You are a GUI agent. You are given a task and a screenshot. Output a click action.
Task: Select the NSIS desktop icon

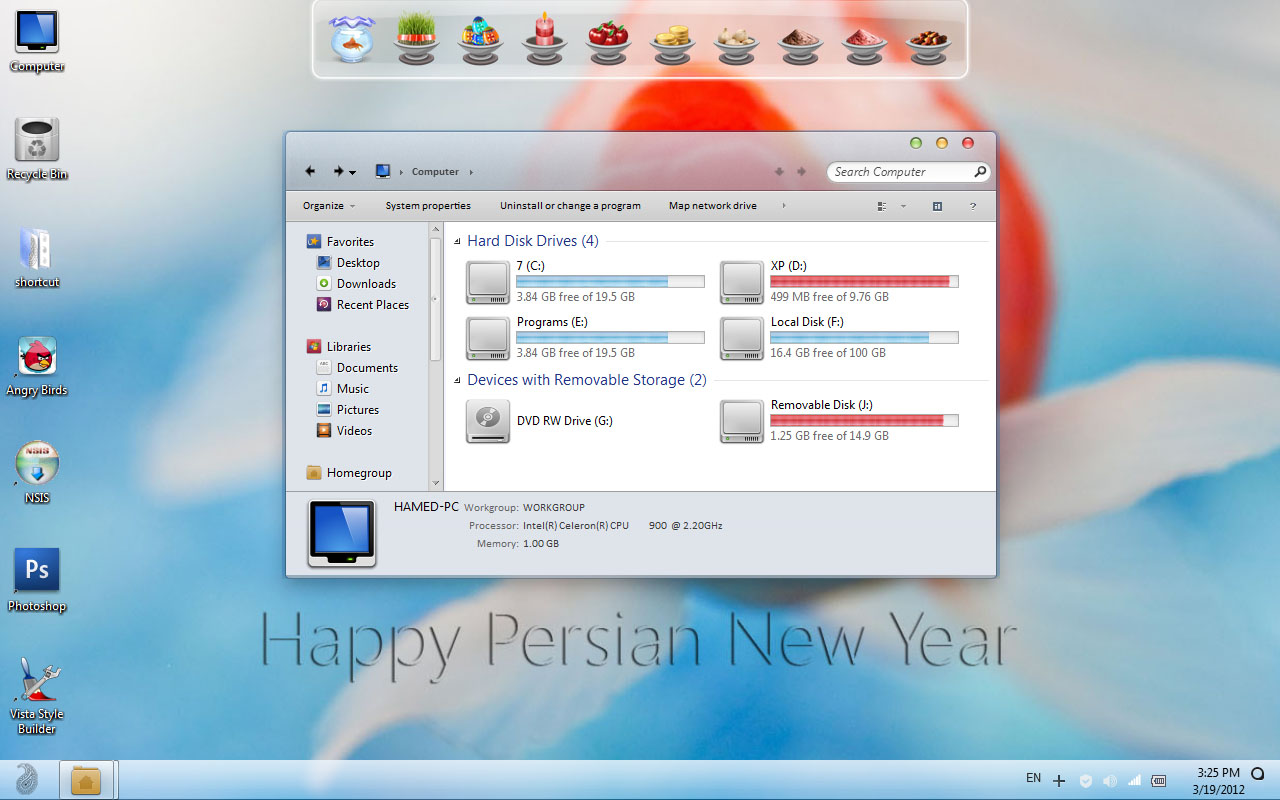[x=37, y=464]
